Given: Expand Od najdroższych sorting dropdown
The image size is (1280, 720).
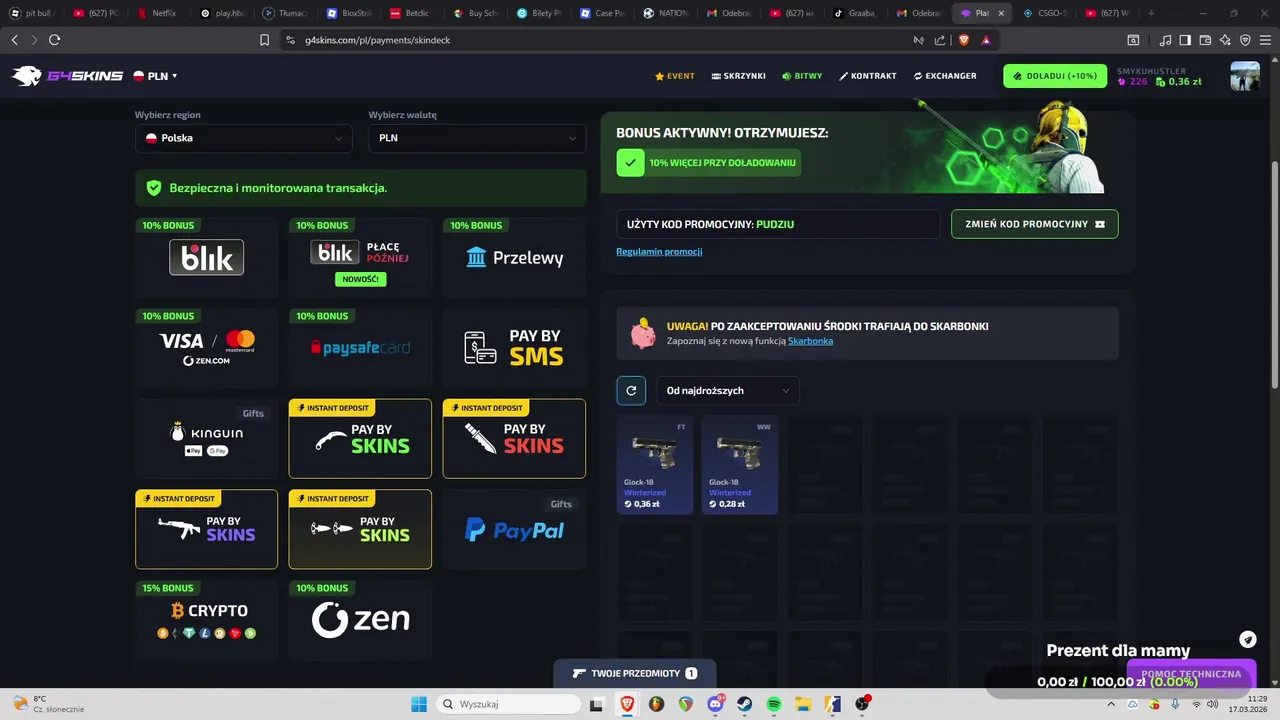Looking at the screenshot, I should tap(727, 391).
